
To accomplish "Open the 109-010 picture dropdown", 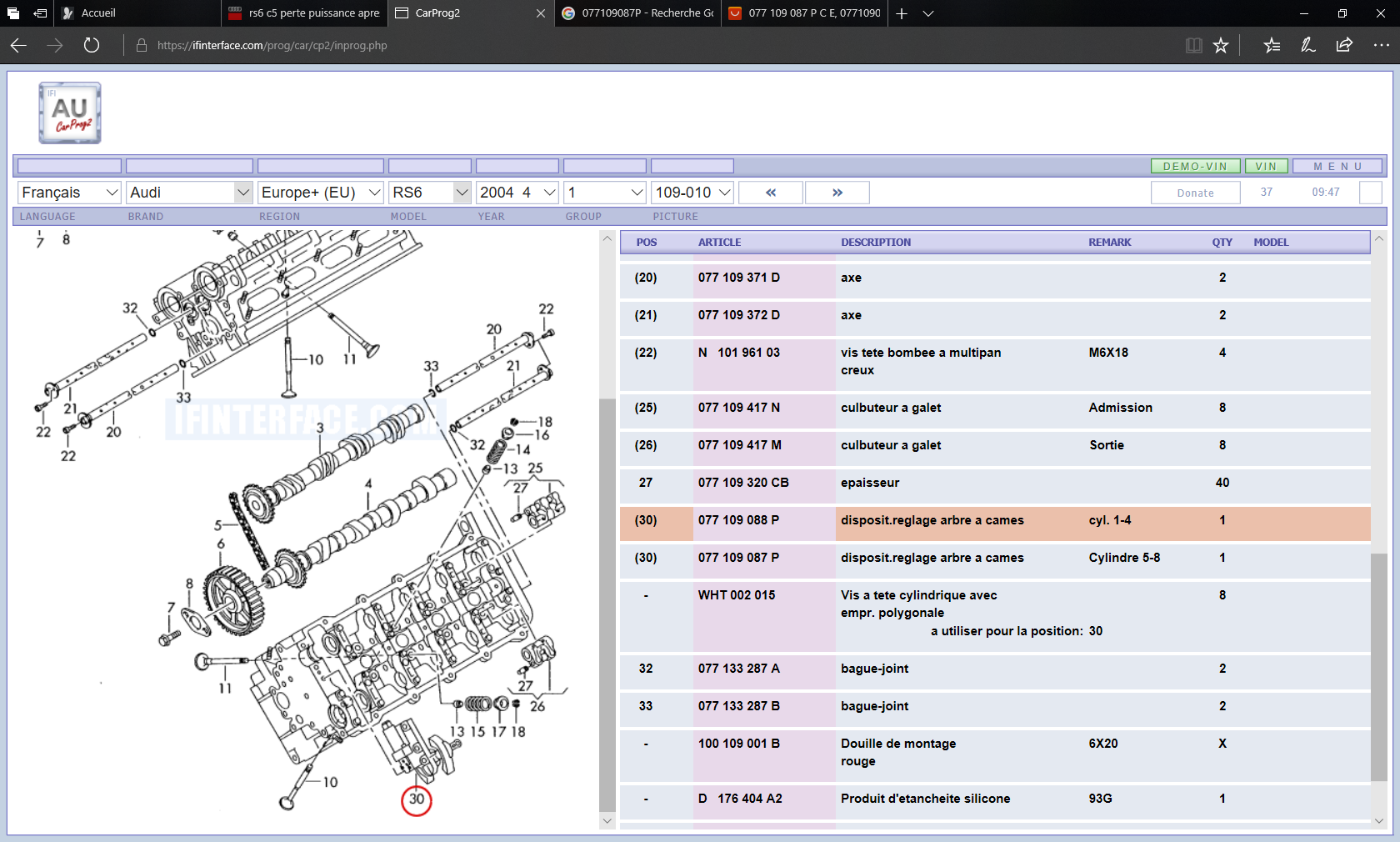I will pyautogui.click(x=692, y=193).
